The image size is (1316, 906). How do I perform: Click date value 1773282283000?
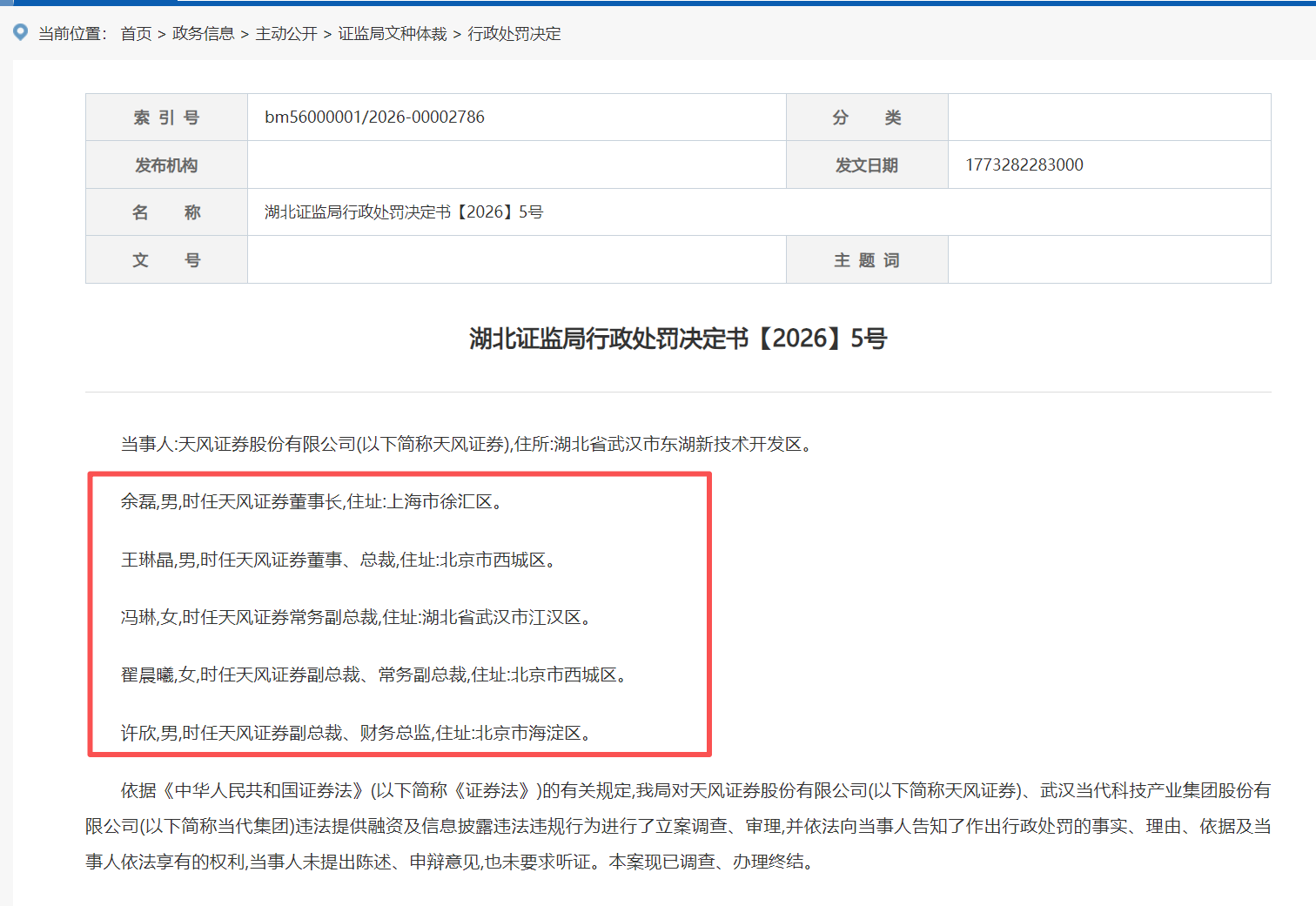(x=1024, y=164)
